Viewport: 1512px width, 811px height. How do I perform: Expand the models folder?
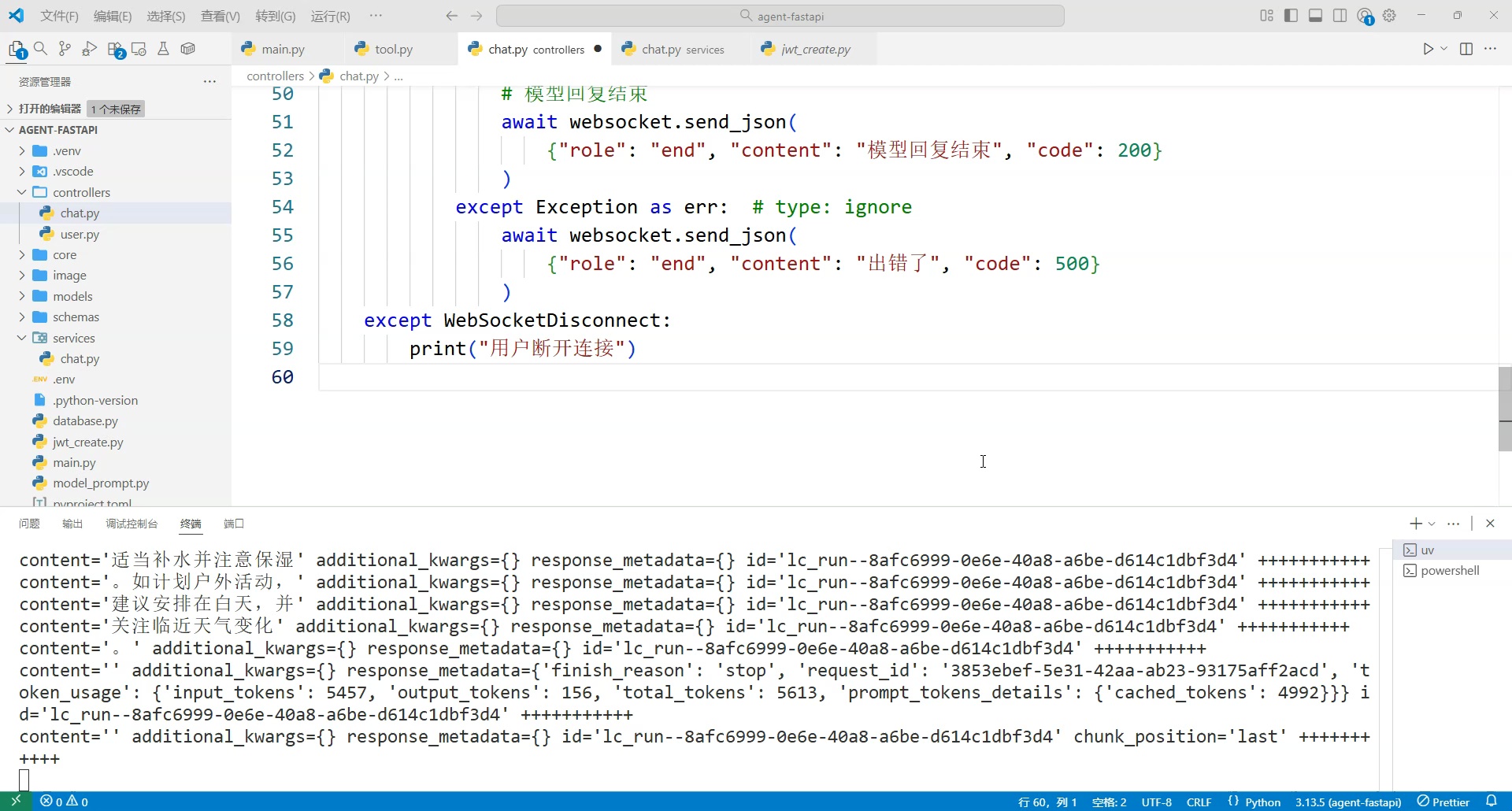point(22,297)
